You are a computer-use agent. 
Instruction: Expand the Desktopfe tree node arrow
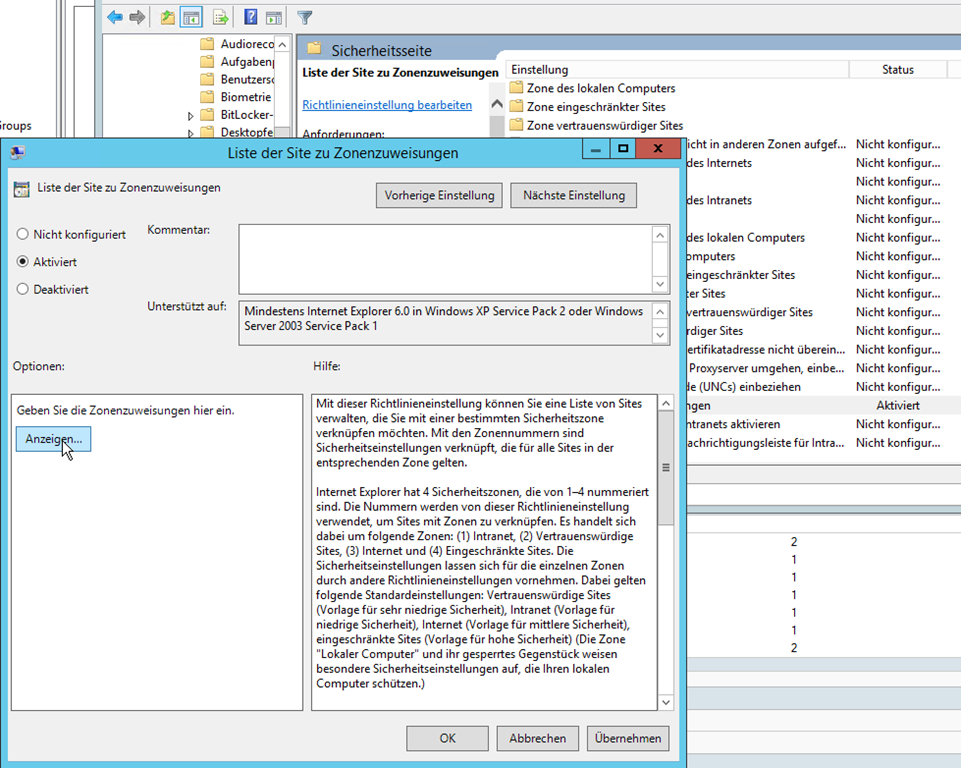point(191,133)
